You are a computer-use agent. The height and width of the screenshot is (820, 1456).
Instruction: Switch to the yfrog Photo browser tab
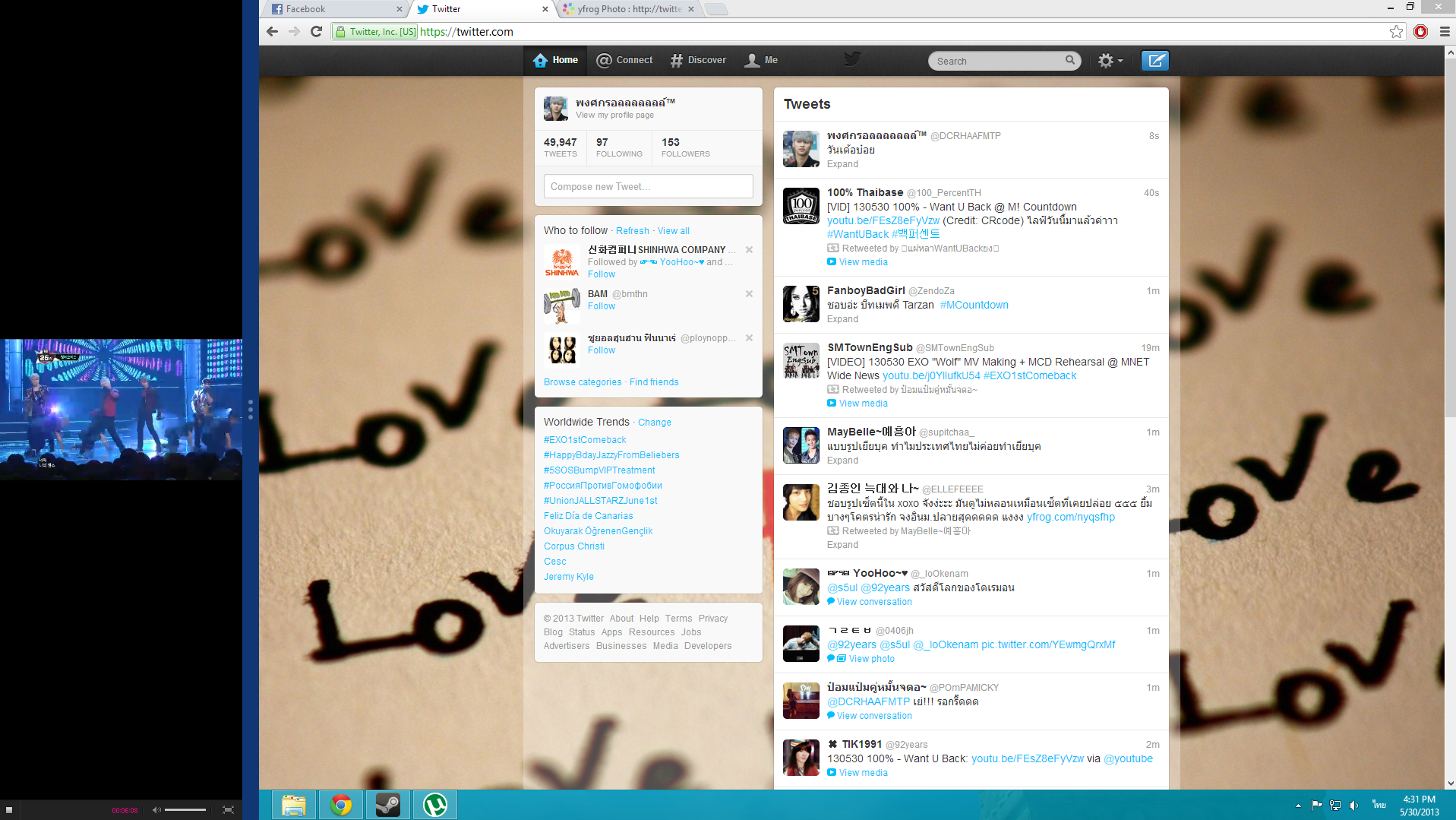point(627,9)
